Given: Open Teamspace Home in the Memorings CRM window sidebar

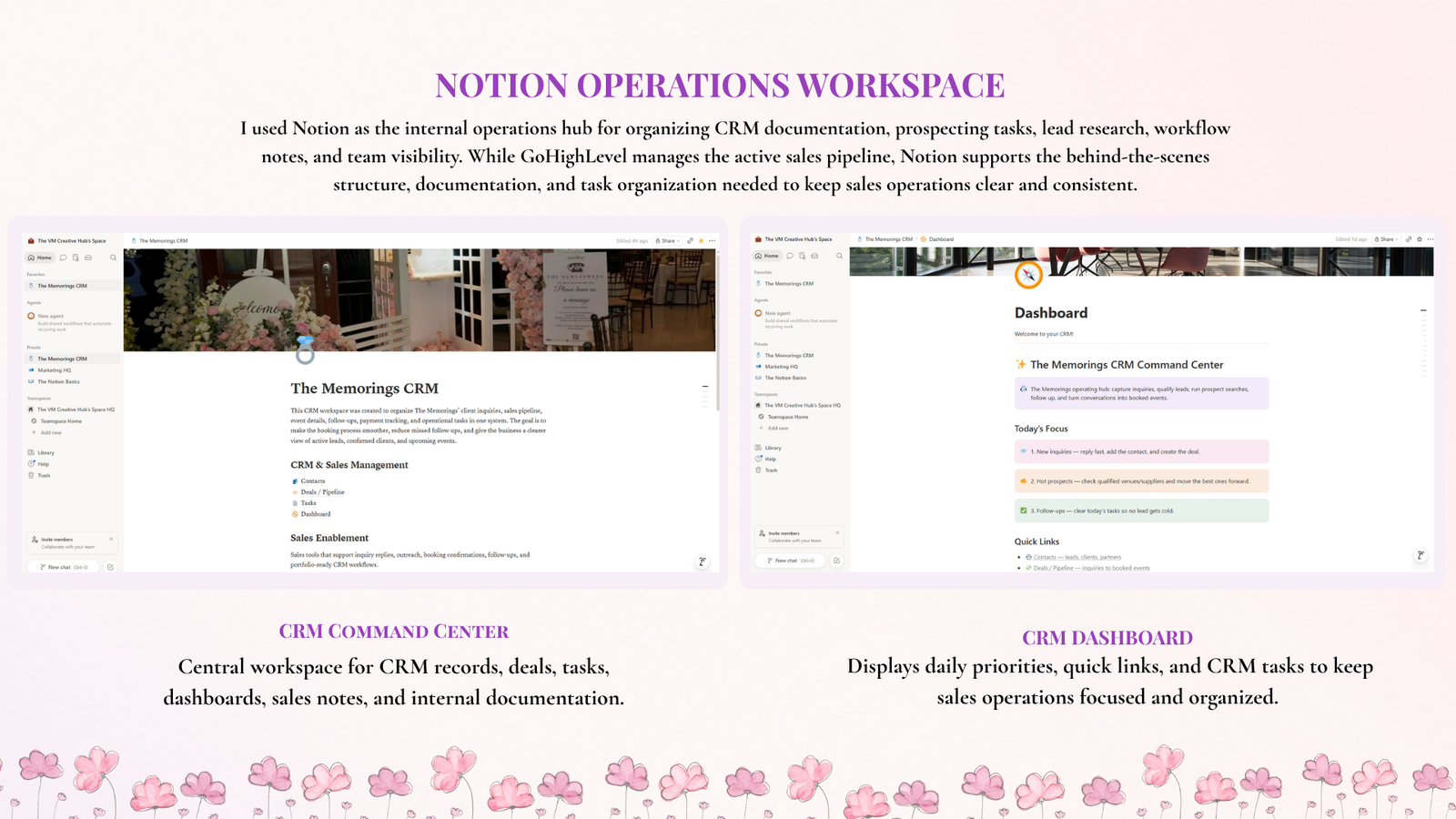Looking at the screenshot, I should 57,421.
